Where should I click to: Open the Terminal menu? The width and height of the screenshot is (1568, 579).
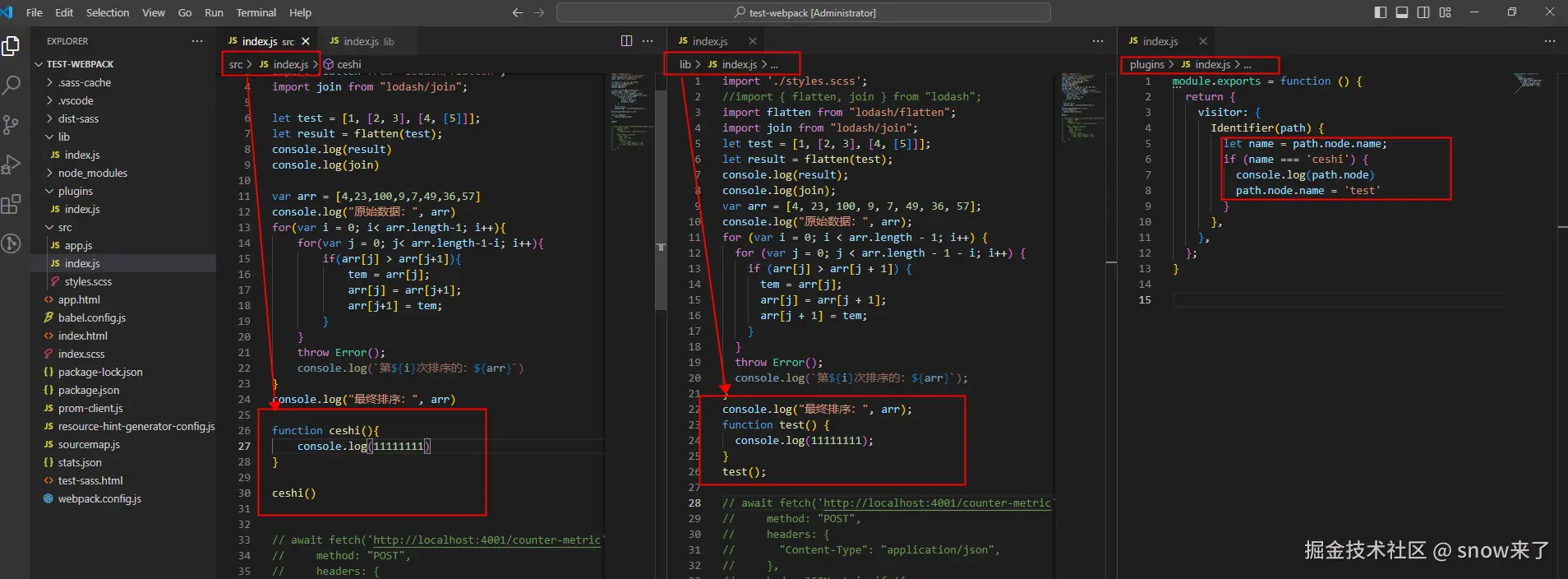pyautogui.click(x=256, y=12)
